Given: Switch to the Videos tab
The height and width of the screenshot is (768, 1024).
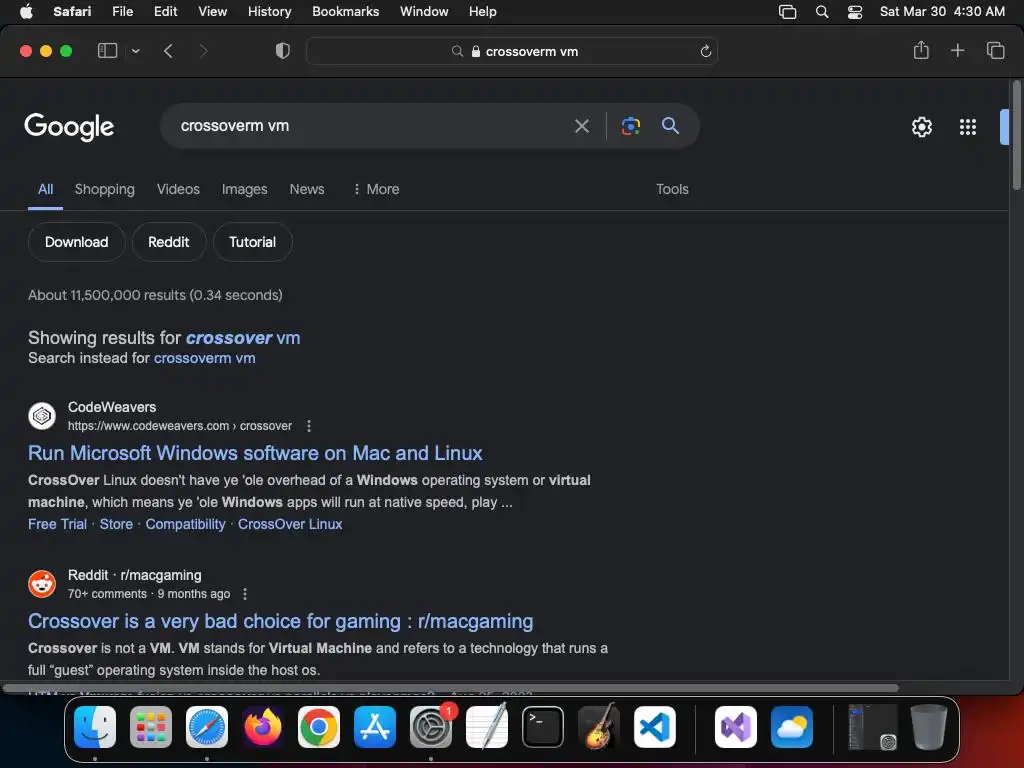Looking at the screenshot, I should click(x=178, y=189).
